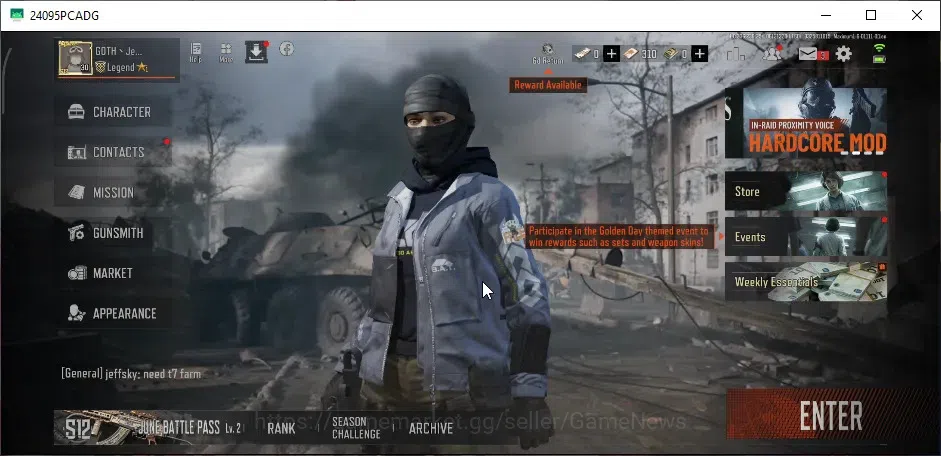Screen dimensions: 941x456
Task: Open the MARKET menu
Action: 113,273
